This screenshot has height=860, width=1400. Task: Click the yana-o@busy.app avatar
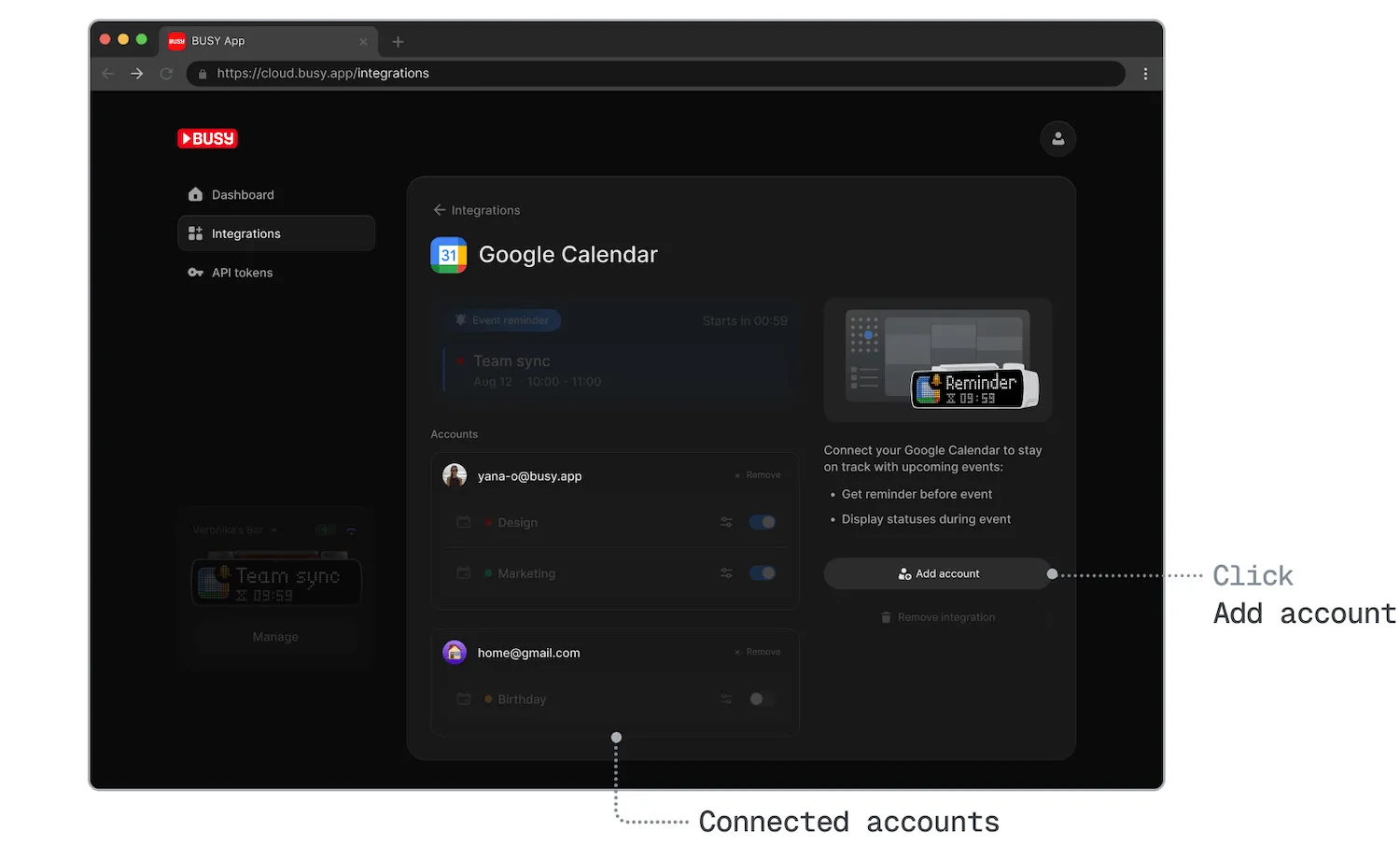click(455, 475)
